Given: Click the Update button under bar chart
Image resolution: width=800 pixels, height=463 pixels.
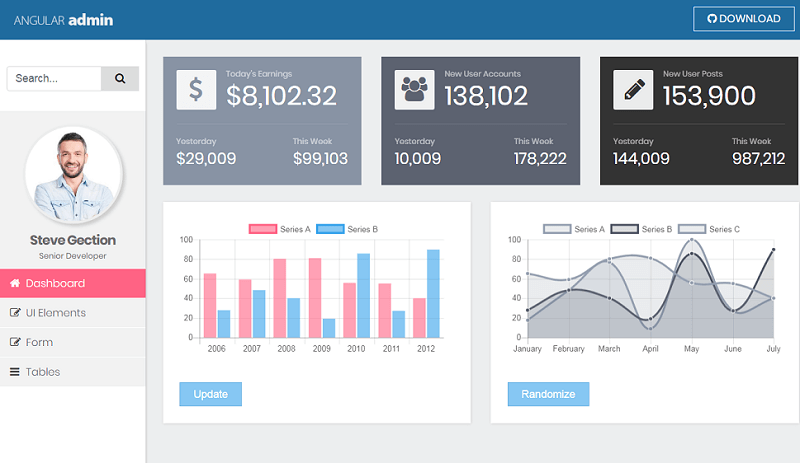Looking at the screenshot, I should (210, 394).
